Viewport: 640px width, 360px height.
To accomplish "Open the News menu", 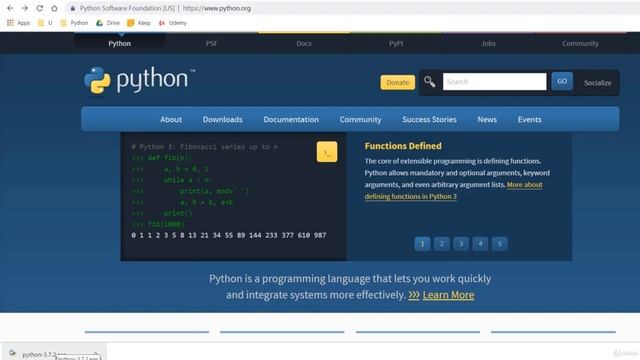I will click(x=487, y=120).
